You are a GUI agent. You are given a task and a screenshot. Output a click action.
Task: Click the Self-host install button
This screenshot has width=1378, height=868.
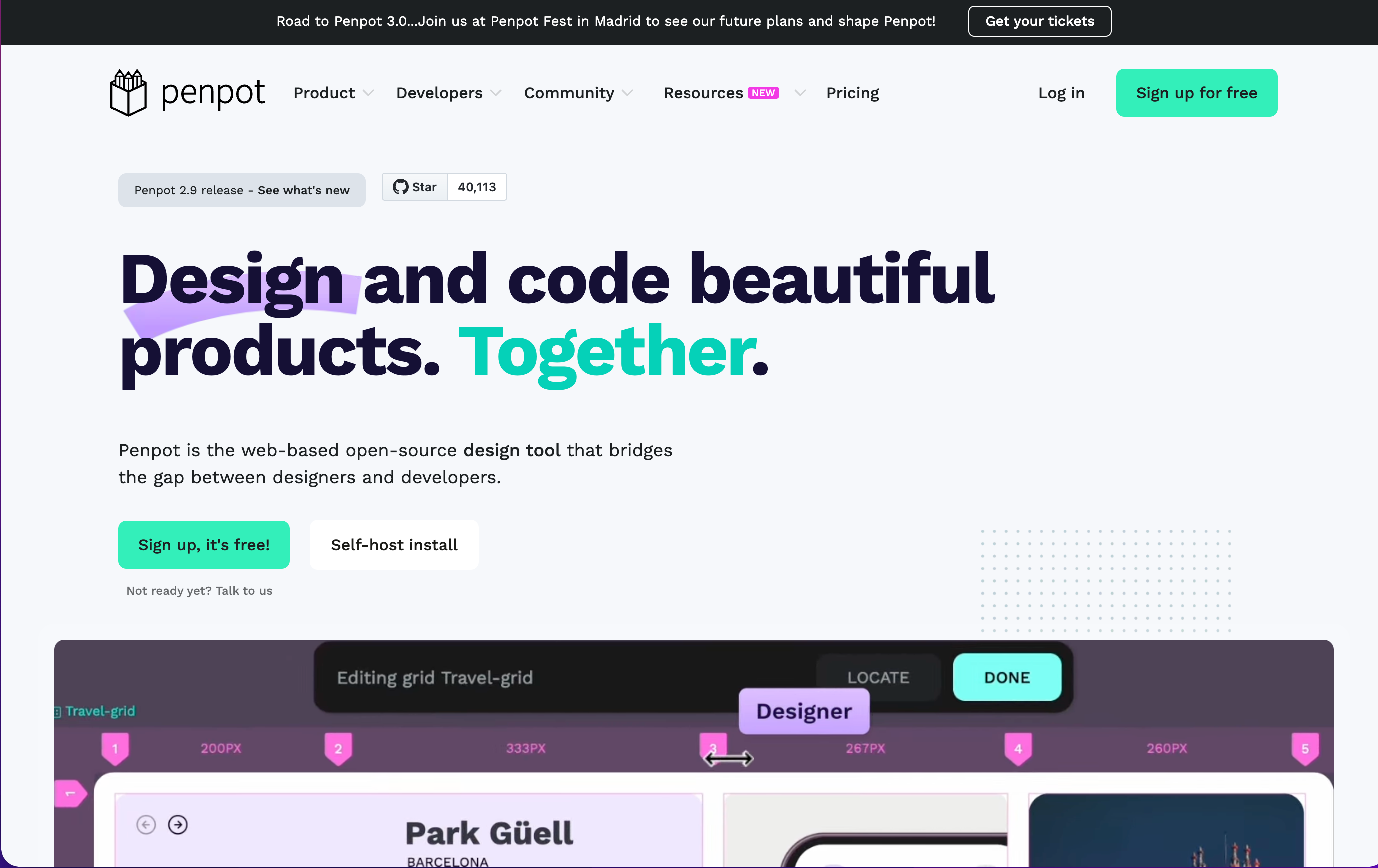(394, 545)
